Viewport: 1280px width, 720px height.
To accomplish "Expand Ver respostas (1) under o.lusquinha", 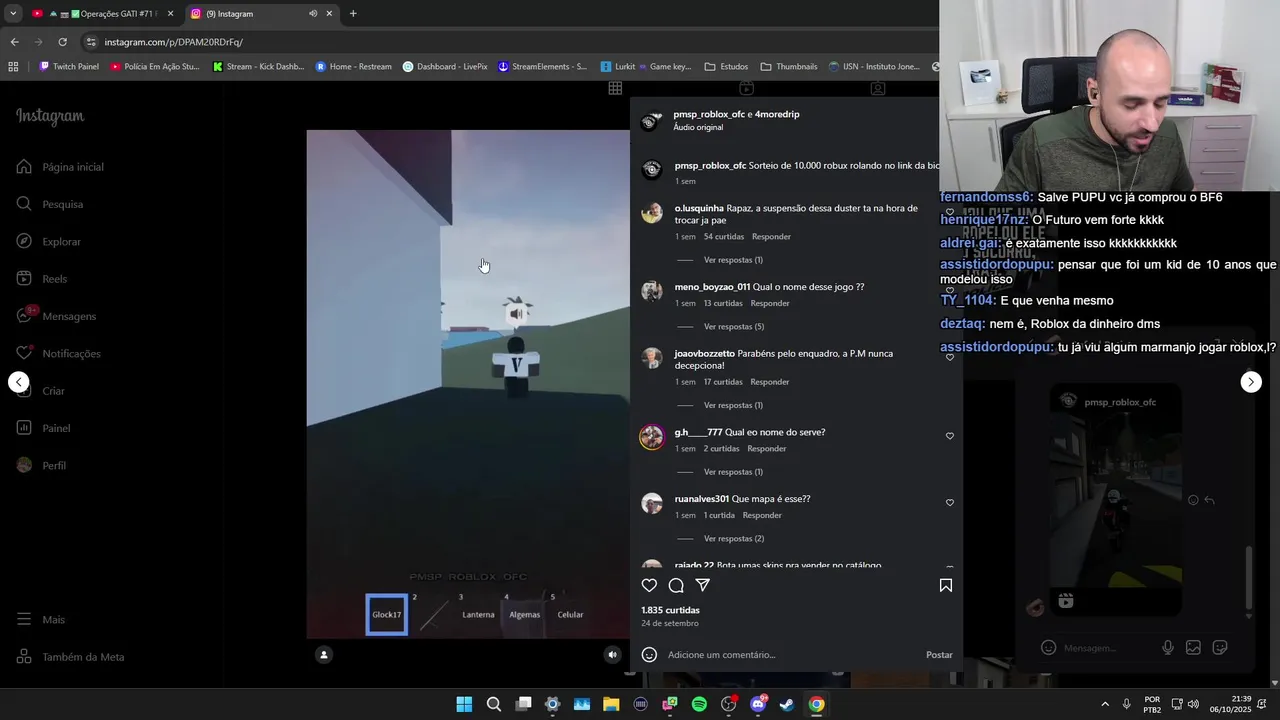I will tap(733, 260).
